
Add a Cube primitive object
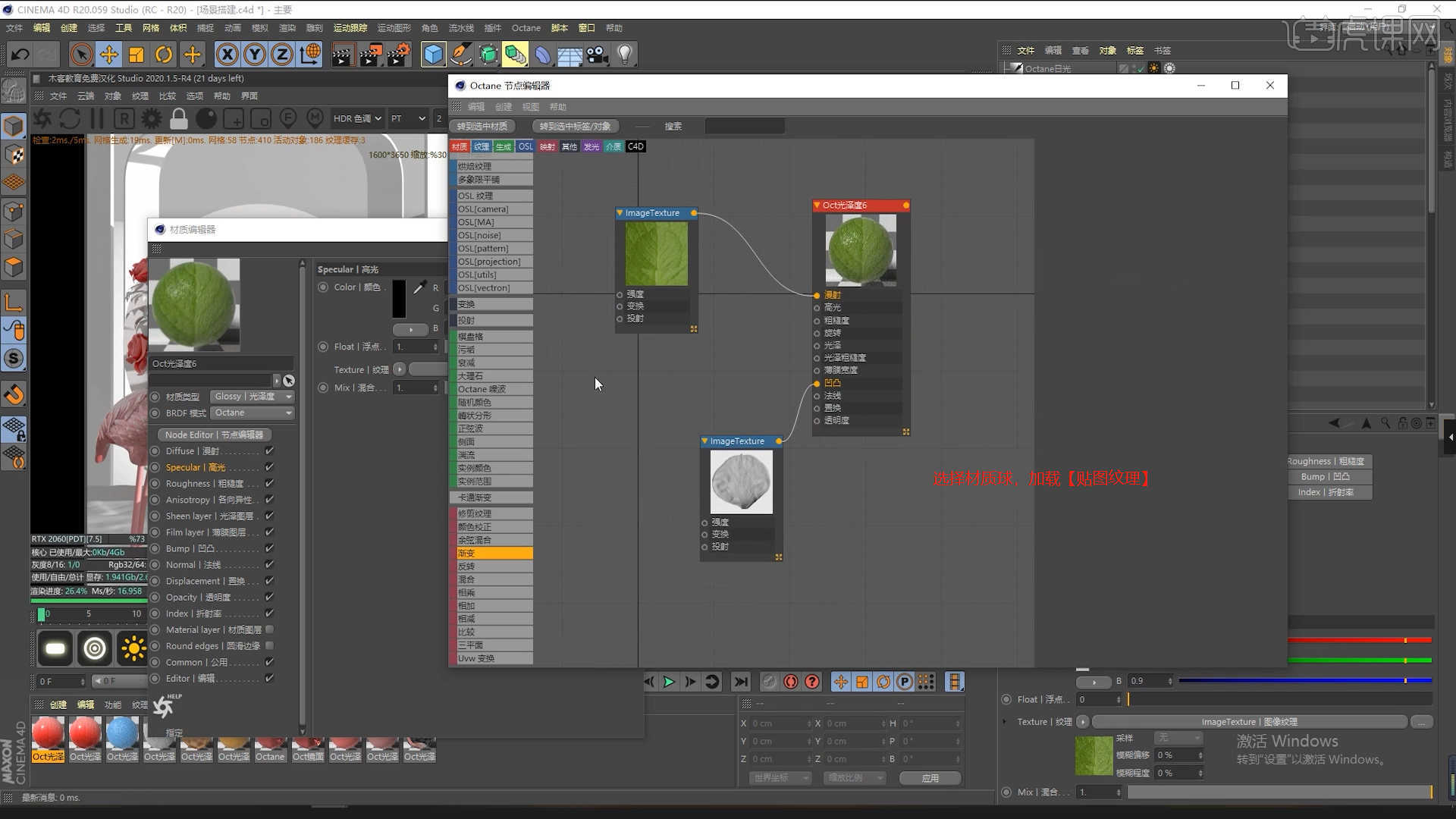point(433,55)
